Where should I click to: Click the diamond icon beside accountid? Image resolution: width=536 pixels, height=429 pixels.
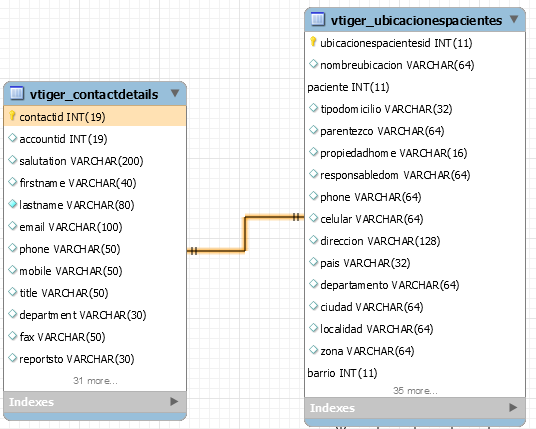point(12,138)
